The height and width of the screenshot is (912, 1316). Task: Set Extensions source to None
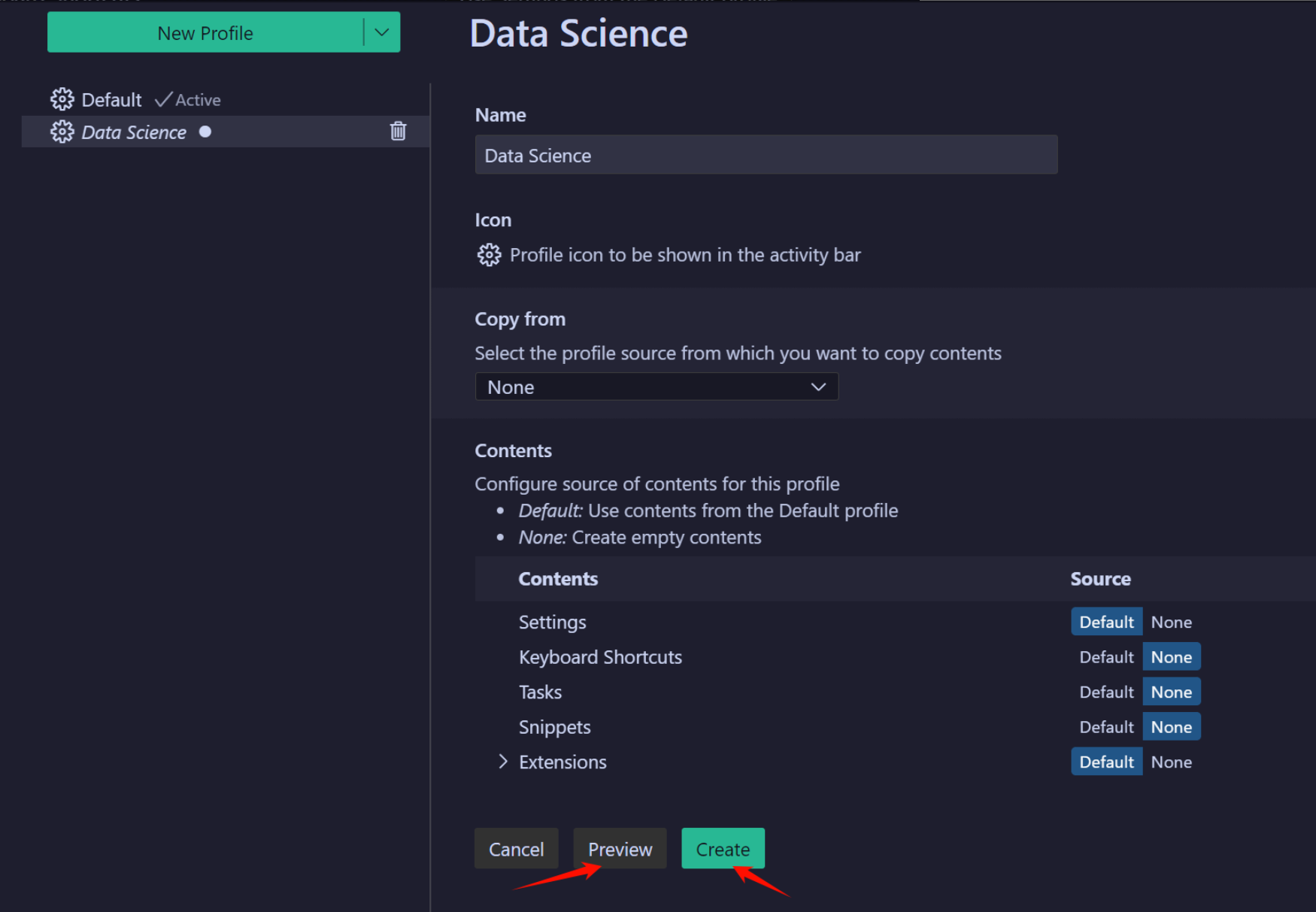click(x=1171, y=762)
